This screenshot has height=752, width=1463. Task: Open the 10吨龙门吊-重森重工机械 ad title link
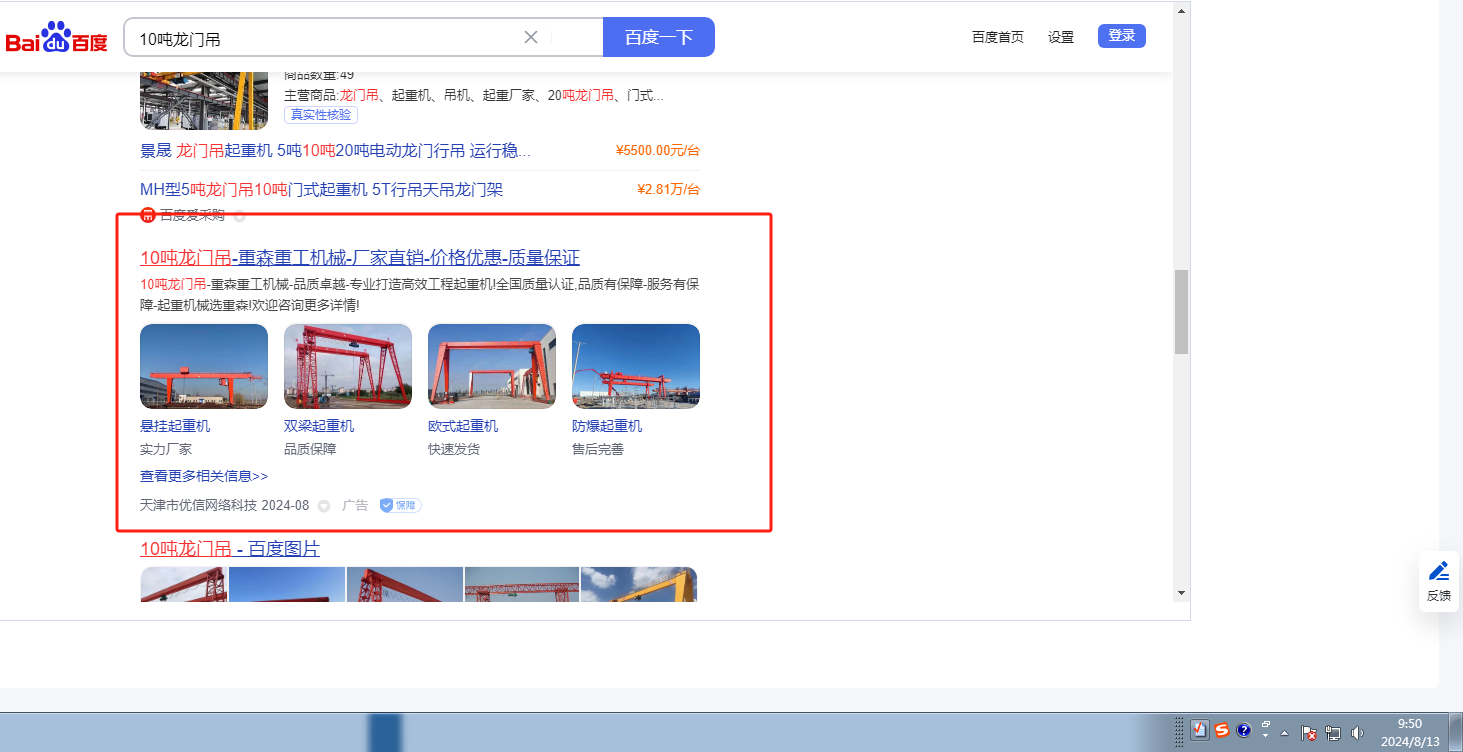tap(360, 258)
